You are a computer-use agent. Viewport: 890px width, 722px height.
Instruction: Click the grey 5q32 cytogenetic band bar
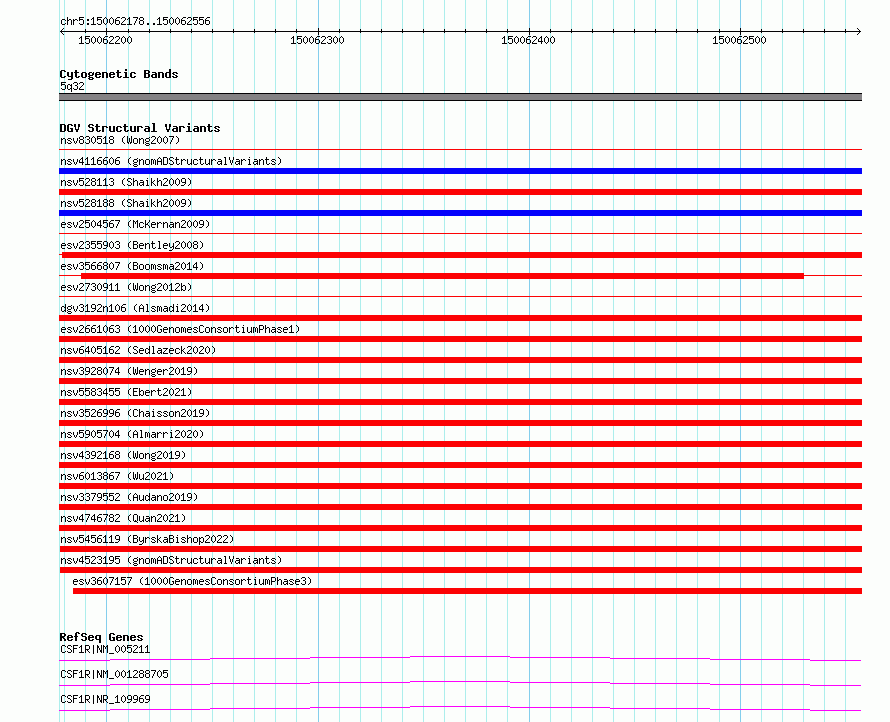pos(460,97)
